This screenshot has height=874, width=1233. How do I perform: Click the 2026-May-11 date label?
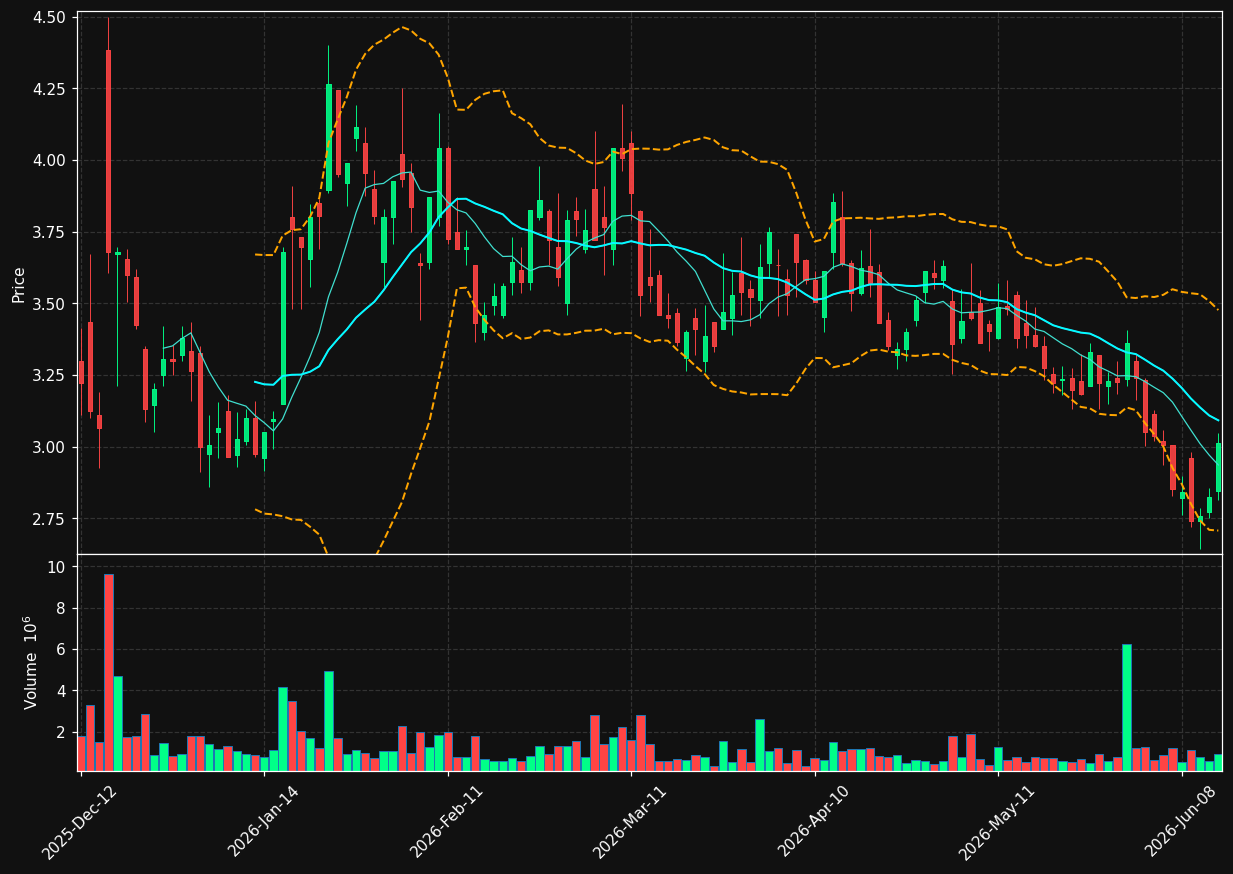coord(996,822)
